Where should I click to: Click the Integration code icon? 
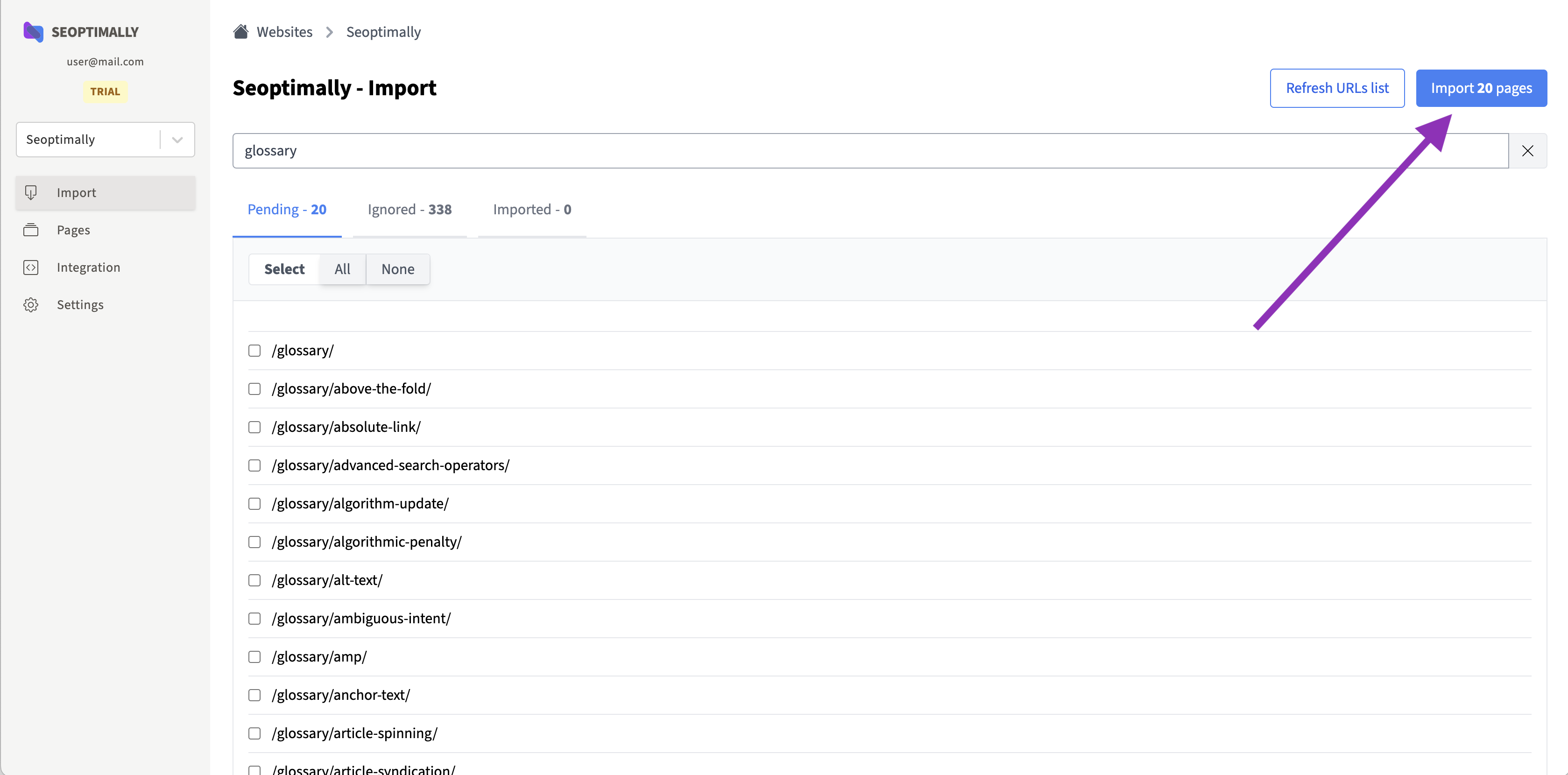(31, 267)
